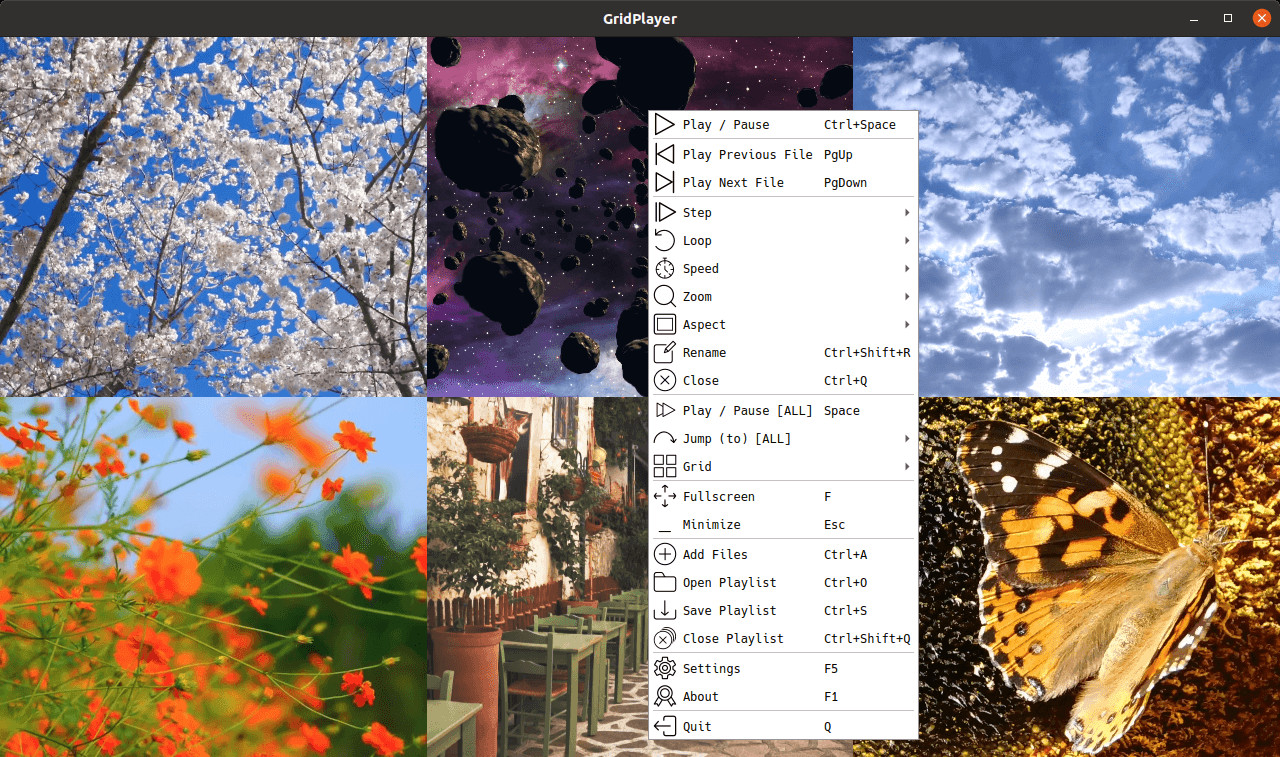Click the Play / Pause triangle icon
1280x757 pixels.
tap(665, 124)
